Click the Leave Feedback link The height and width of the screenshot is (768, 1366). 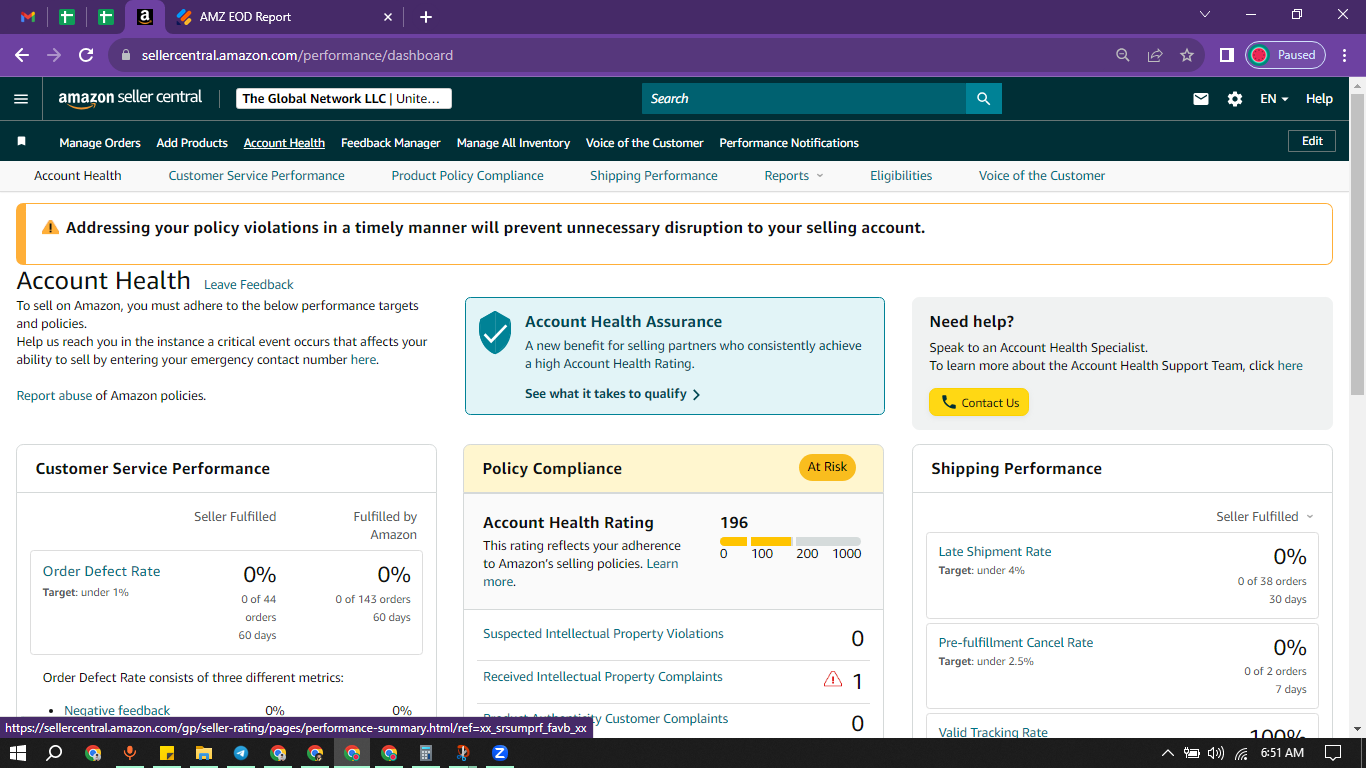point(249,284)
